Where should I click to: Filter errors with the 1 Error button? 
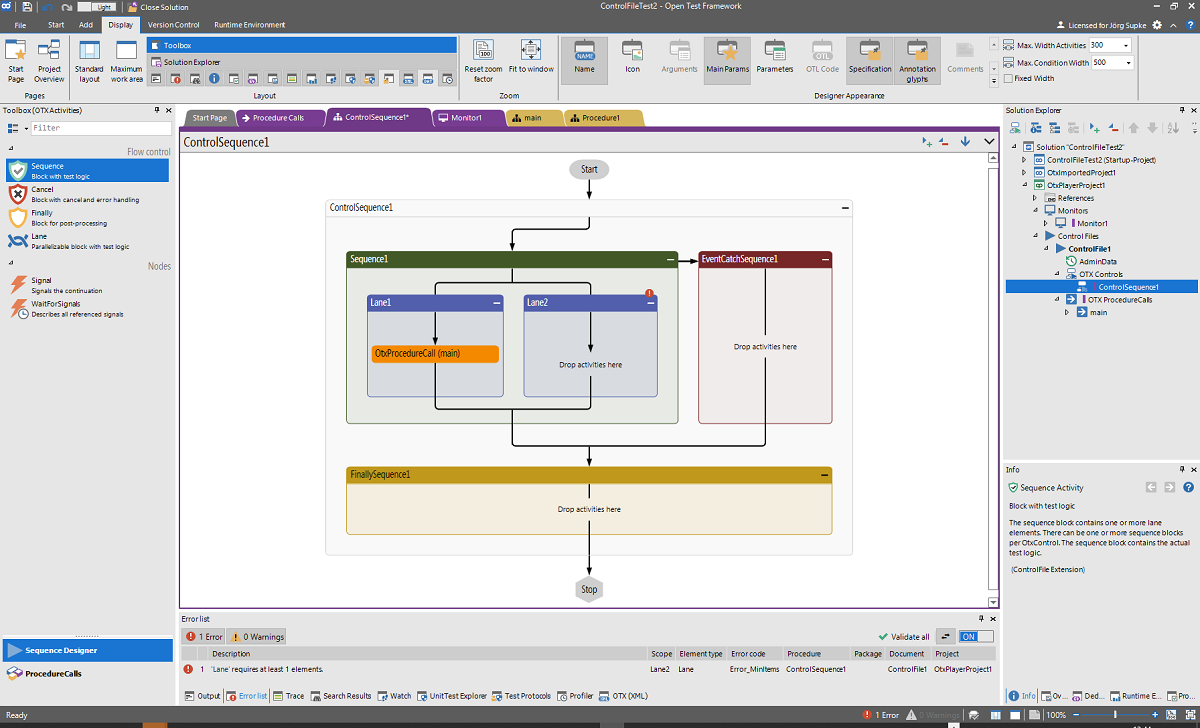[x=205, y=636]
